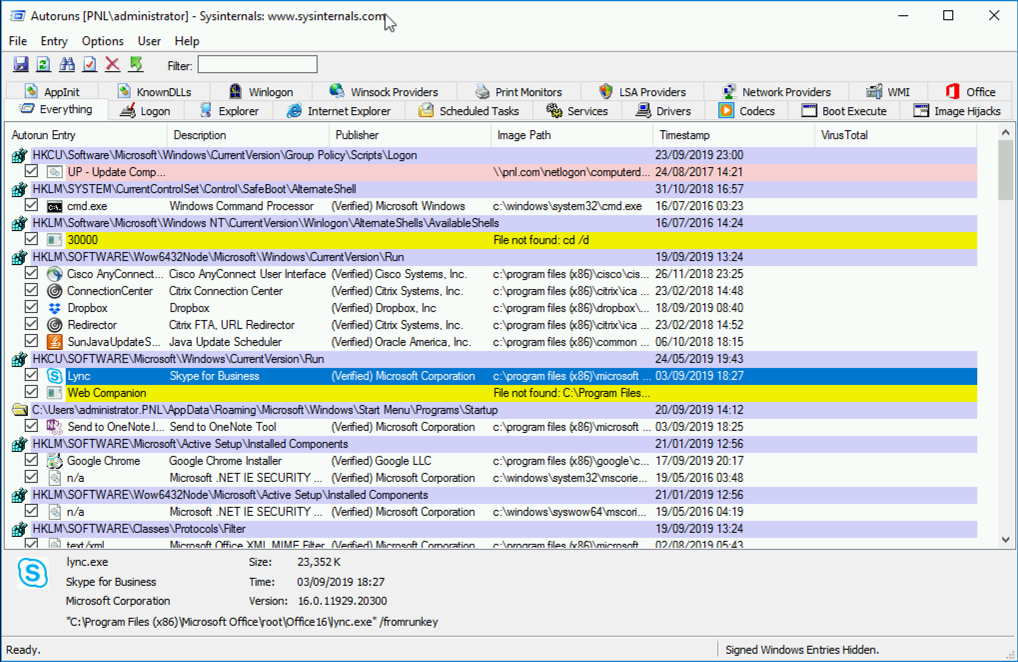Open the Help menu
The height and width of the screenshot is (662, 1018).
click(187, 41)
